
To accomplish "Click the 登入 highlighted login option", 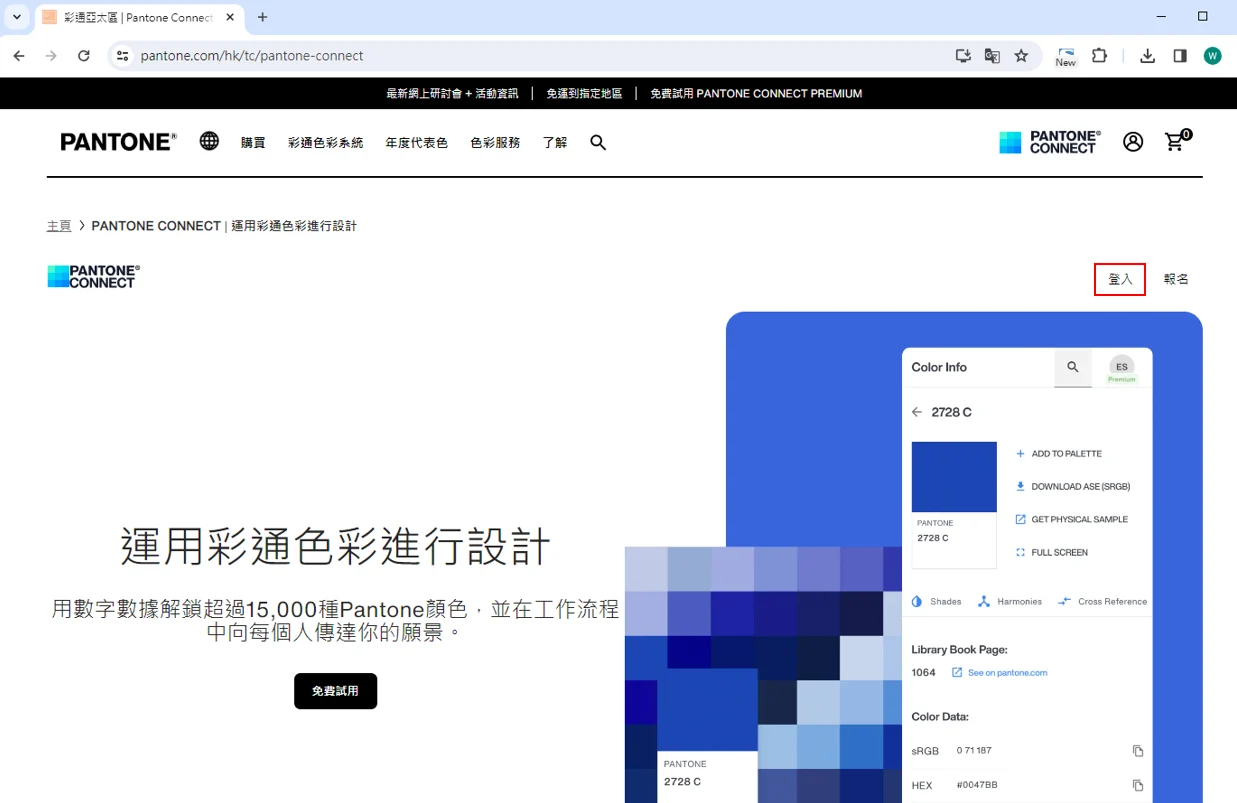I will tap(1119, 279).
